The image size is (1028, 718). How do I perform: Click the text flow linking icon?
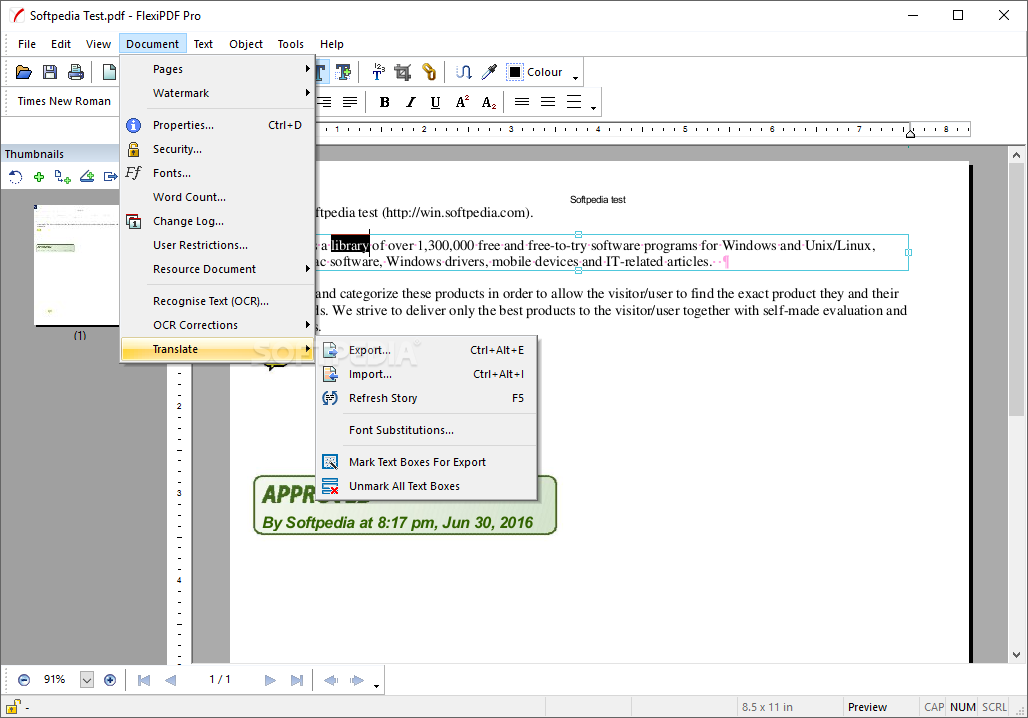[464, 72]
